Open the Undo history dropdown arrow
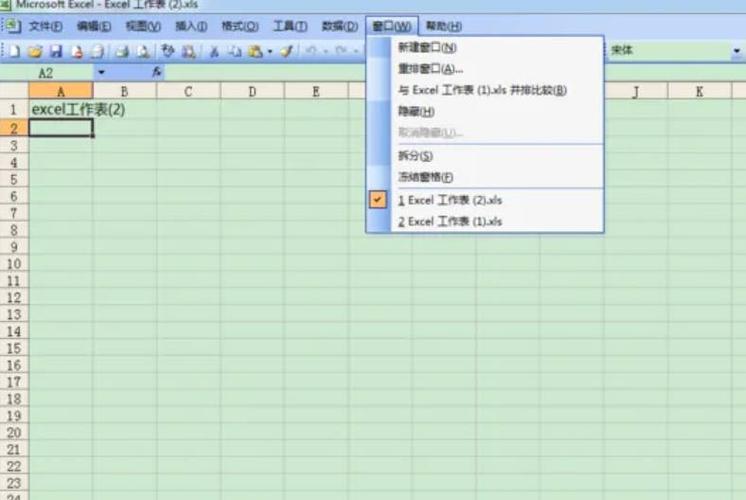This screenshot has height=500, width=746. pyautogui.click(x=326, y=51)
